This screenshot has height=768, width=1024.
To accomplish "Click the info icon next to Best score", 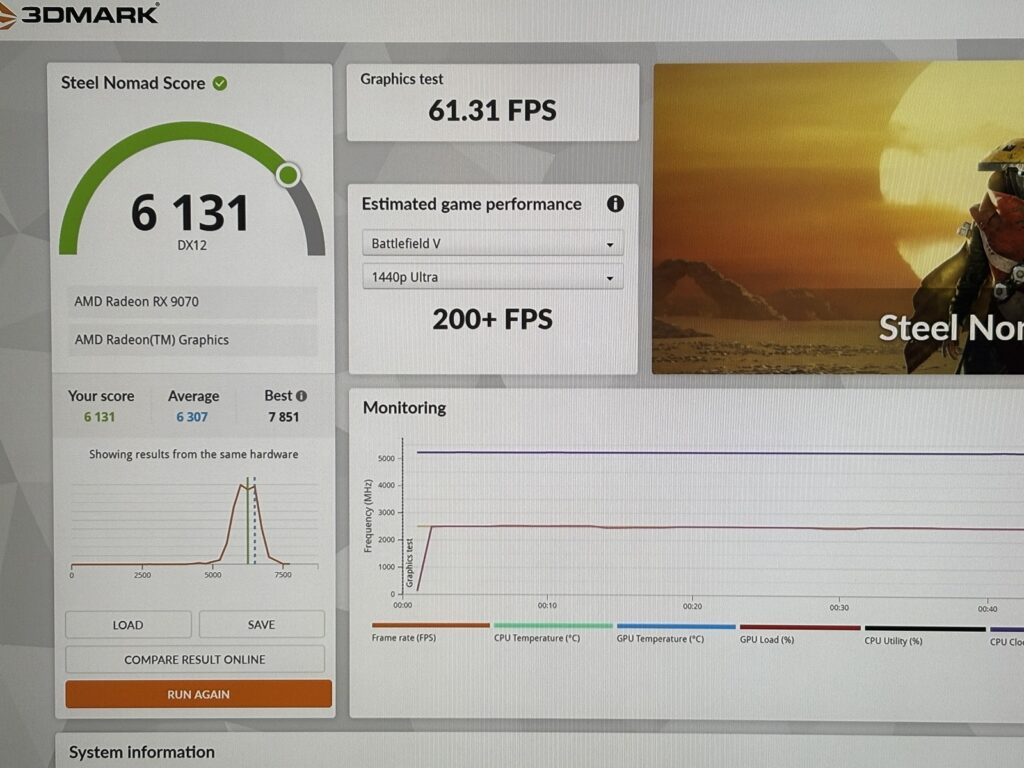I will 301,396.
